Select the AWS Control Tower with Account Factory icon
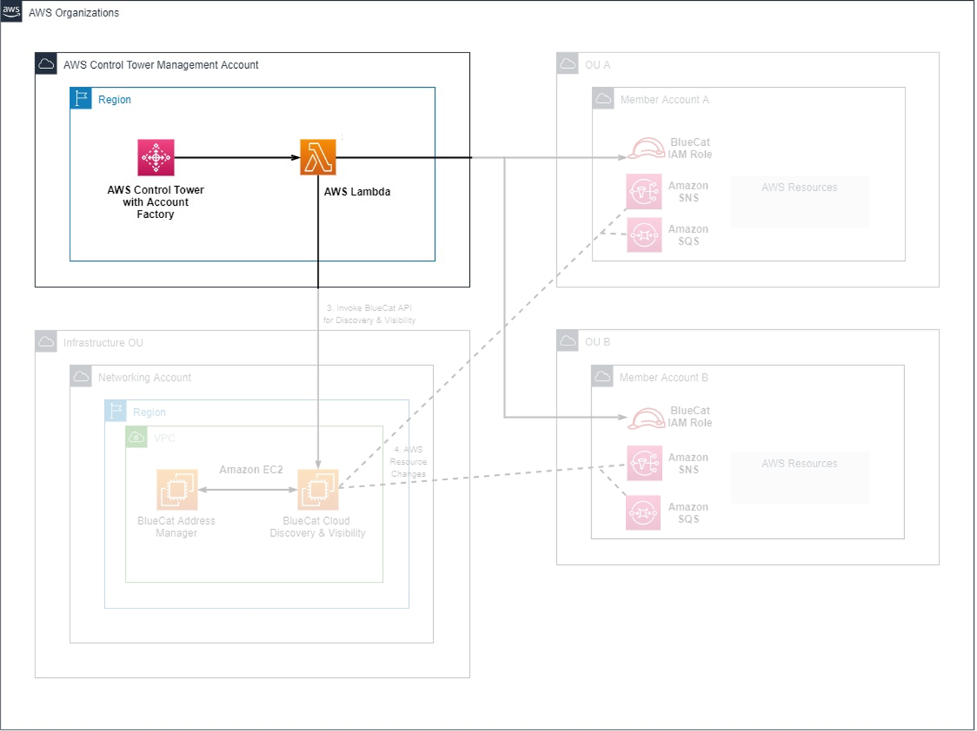 point(155,157)
